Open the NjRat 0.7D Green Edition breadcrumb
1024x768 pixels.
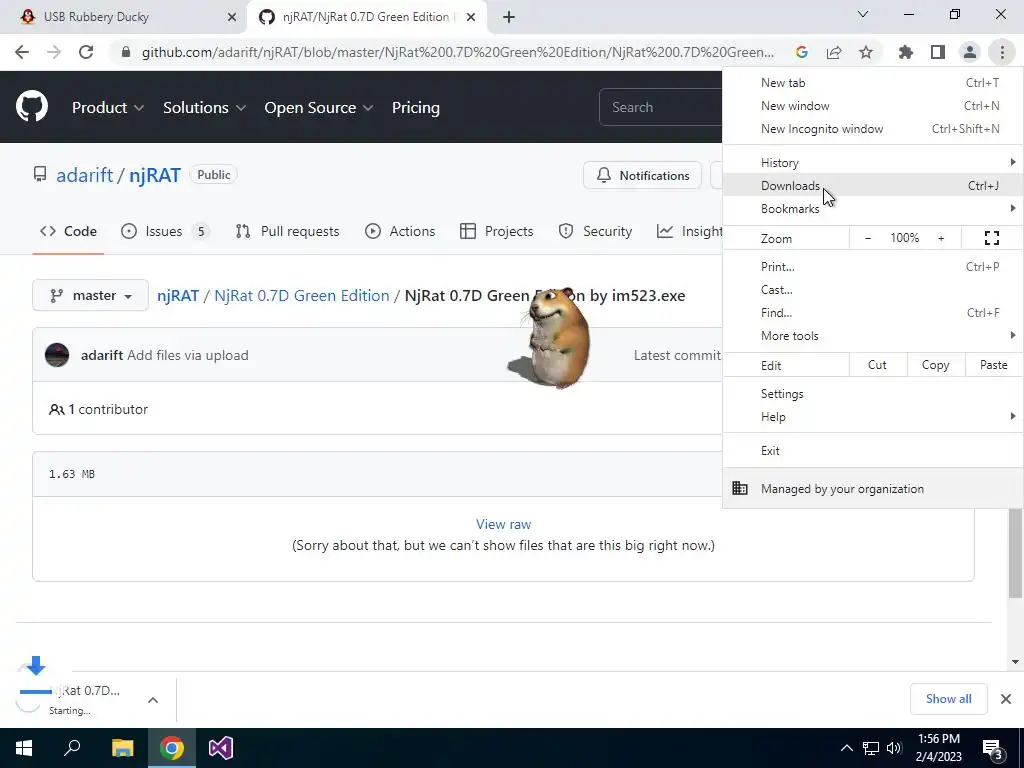tap(302, 296)
